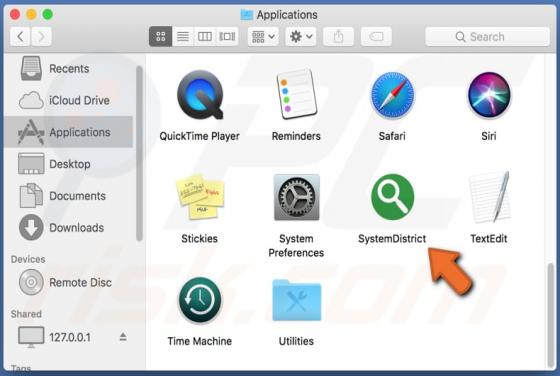Viewport: 560px width, 376px height.
Task: Click the sidebar scrollbar
Action: coord(139,154)
